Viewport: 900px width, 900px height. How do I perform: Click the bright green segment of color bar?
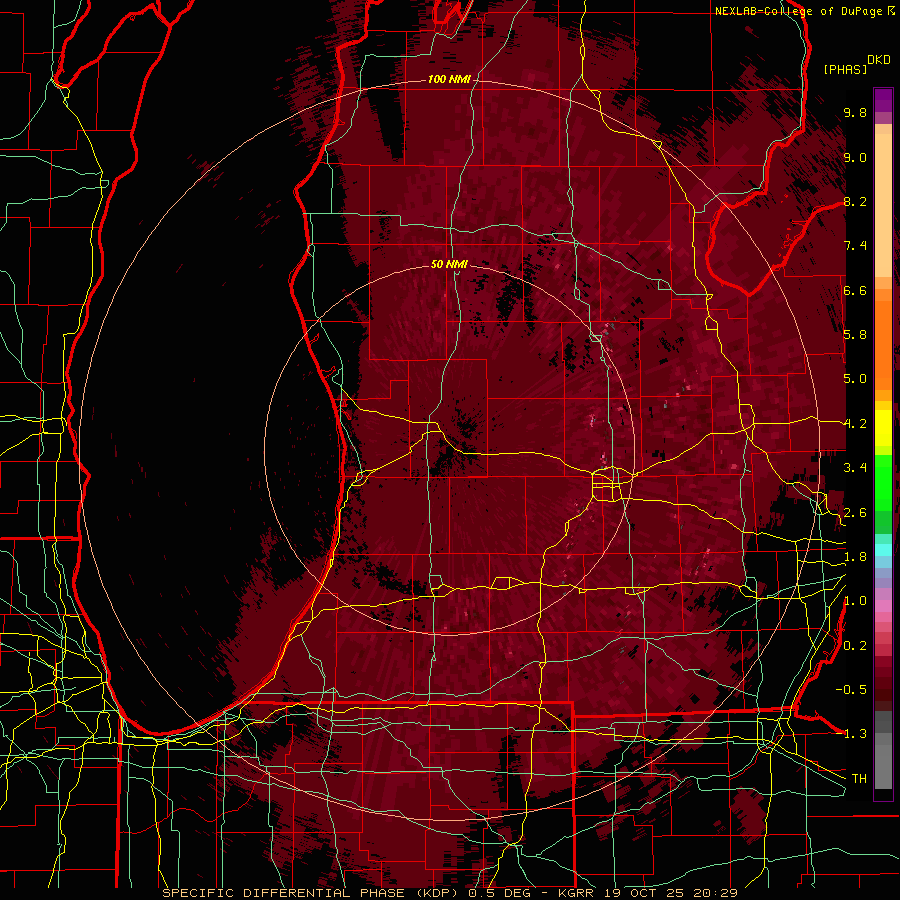883,481
